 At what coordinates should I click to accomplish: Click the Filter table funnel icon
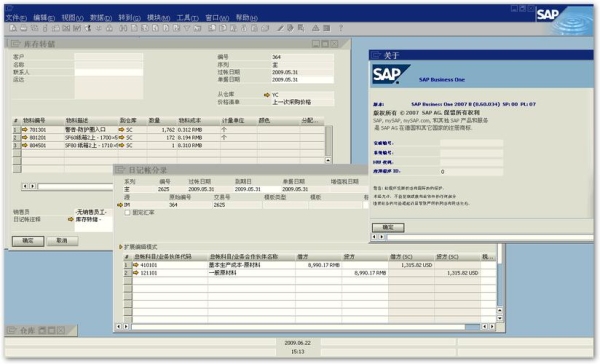pyautogui.click(x=187, y=28)
